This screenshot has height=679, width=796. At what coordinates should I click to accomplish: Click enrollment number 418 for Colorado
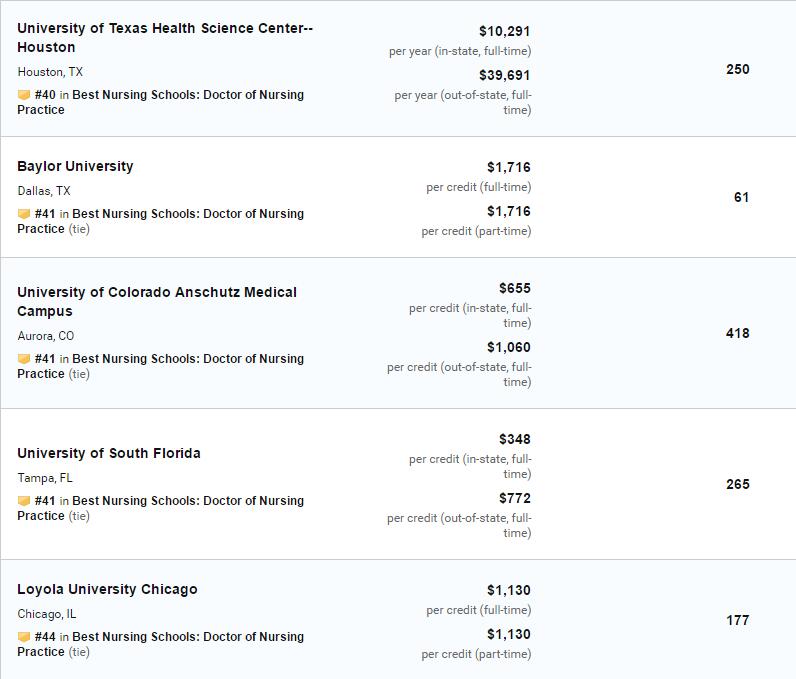click(738, 333)
